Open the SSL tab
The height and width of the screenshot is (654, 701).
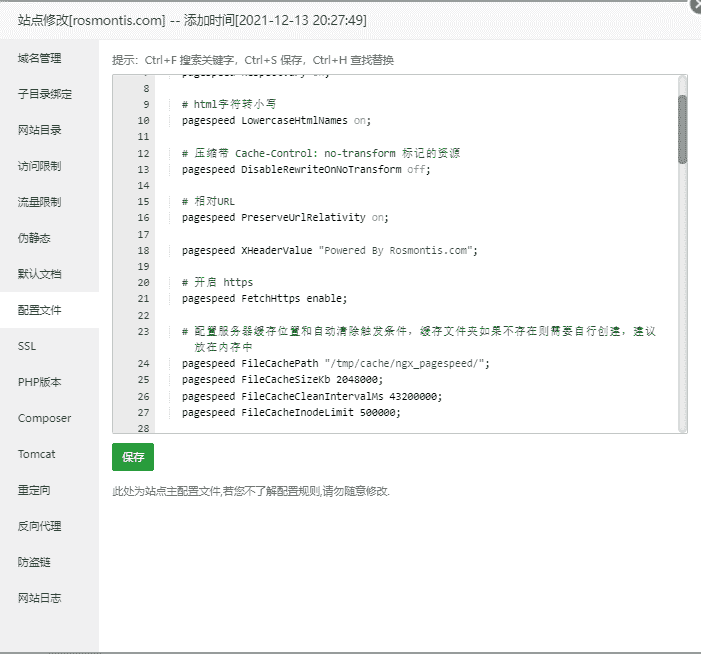pos(49,346)
